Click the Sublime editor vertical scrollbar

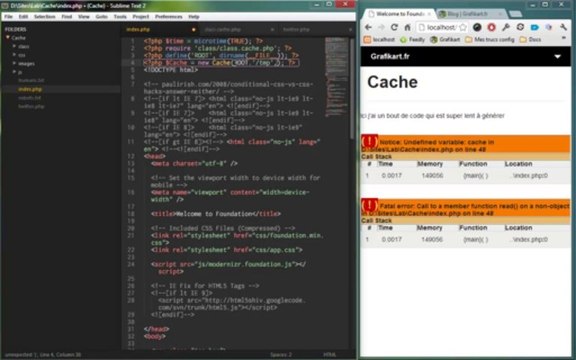352,88
